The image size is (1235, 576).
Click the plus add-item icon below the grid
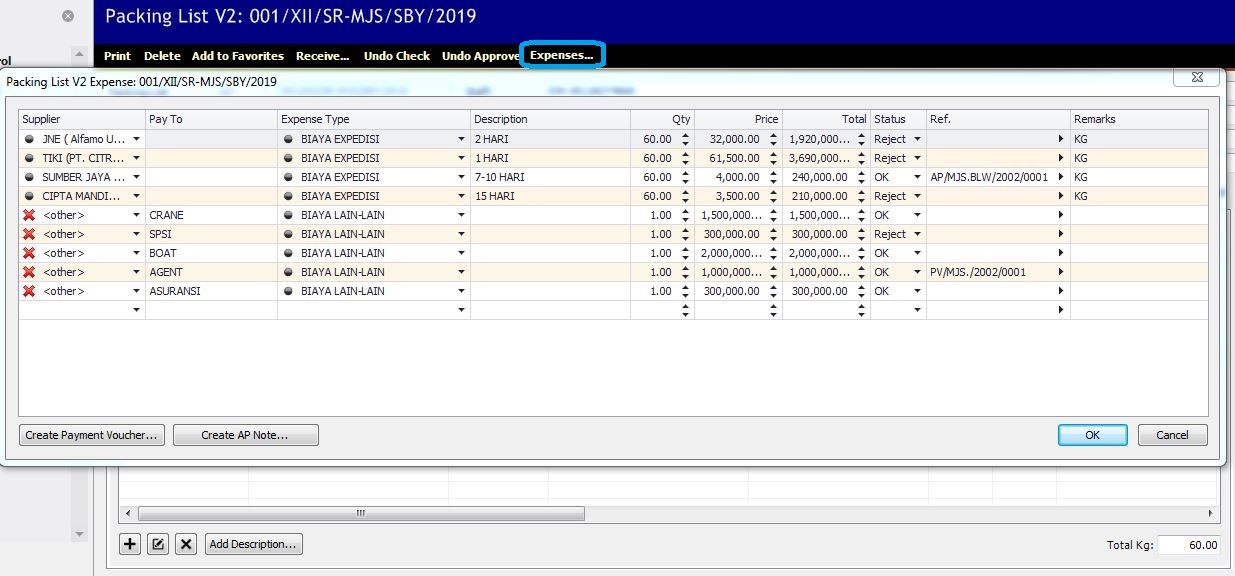click(130, 544)
